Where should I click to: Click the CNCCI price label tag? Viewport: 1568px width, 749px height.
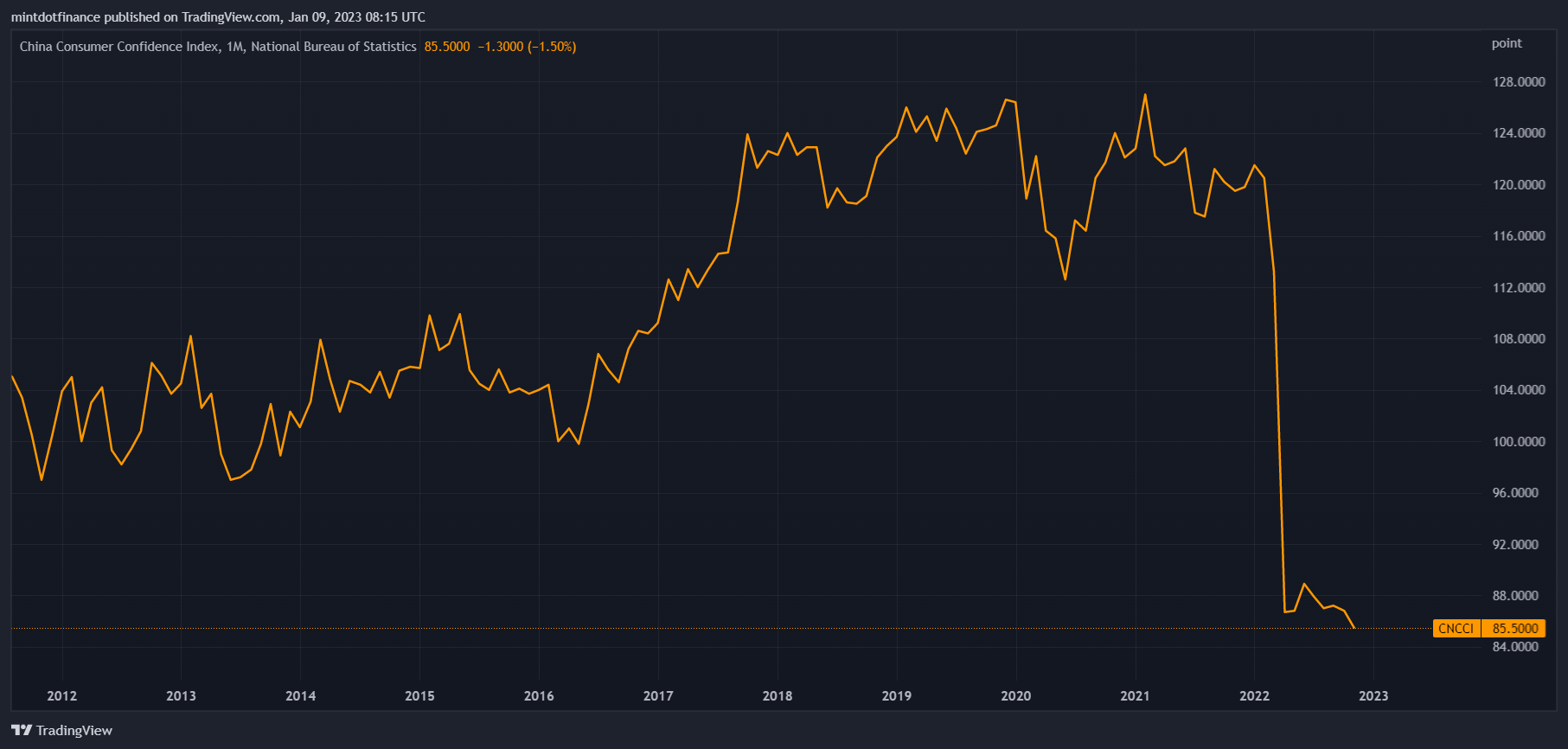1456,629
